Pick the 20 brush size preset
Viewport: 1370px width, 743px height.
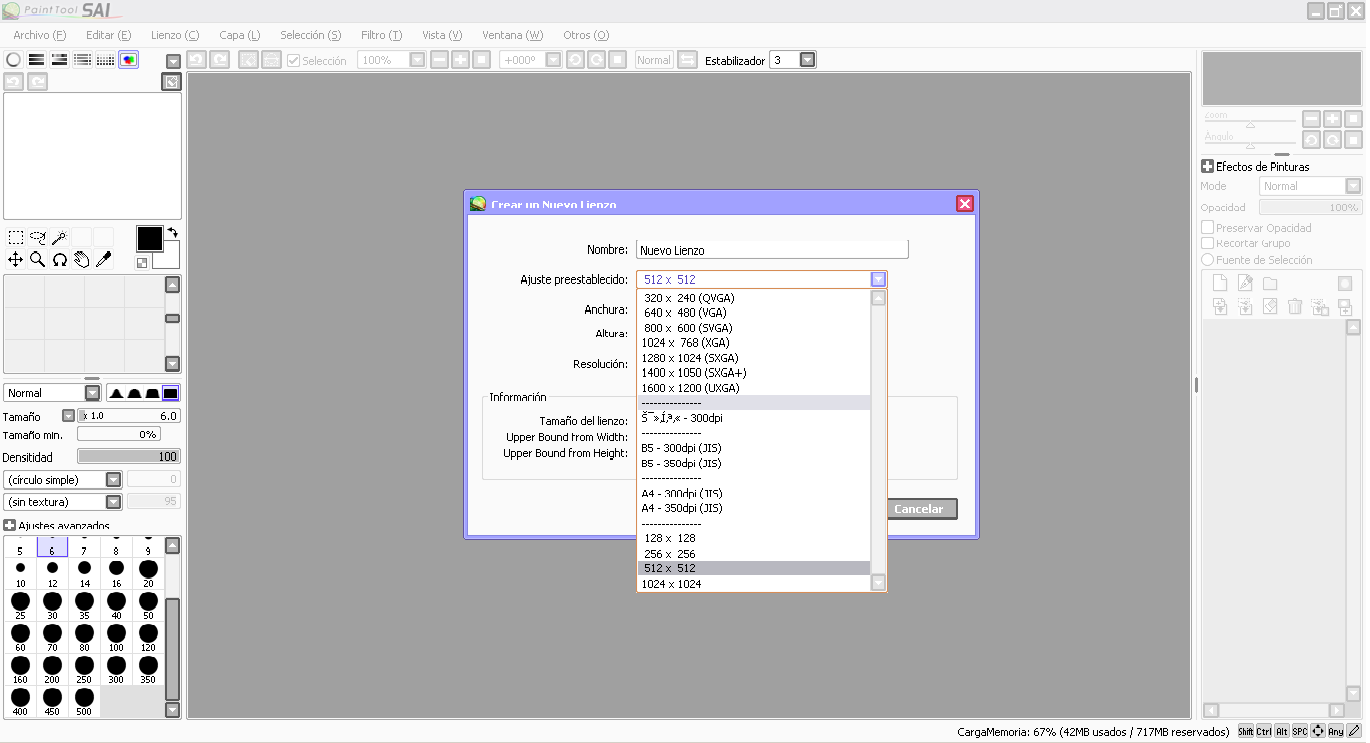coord(148,574)
